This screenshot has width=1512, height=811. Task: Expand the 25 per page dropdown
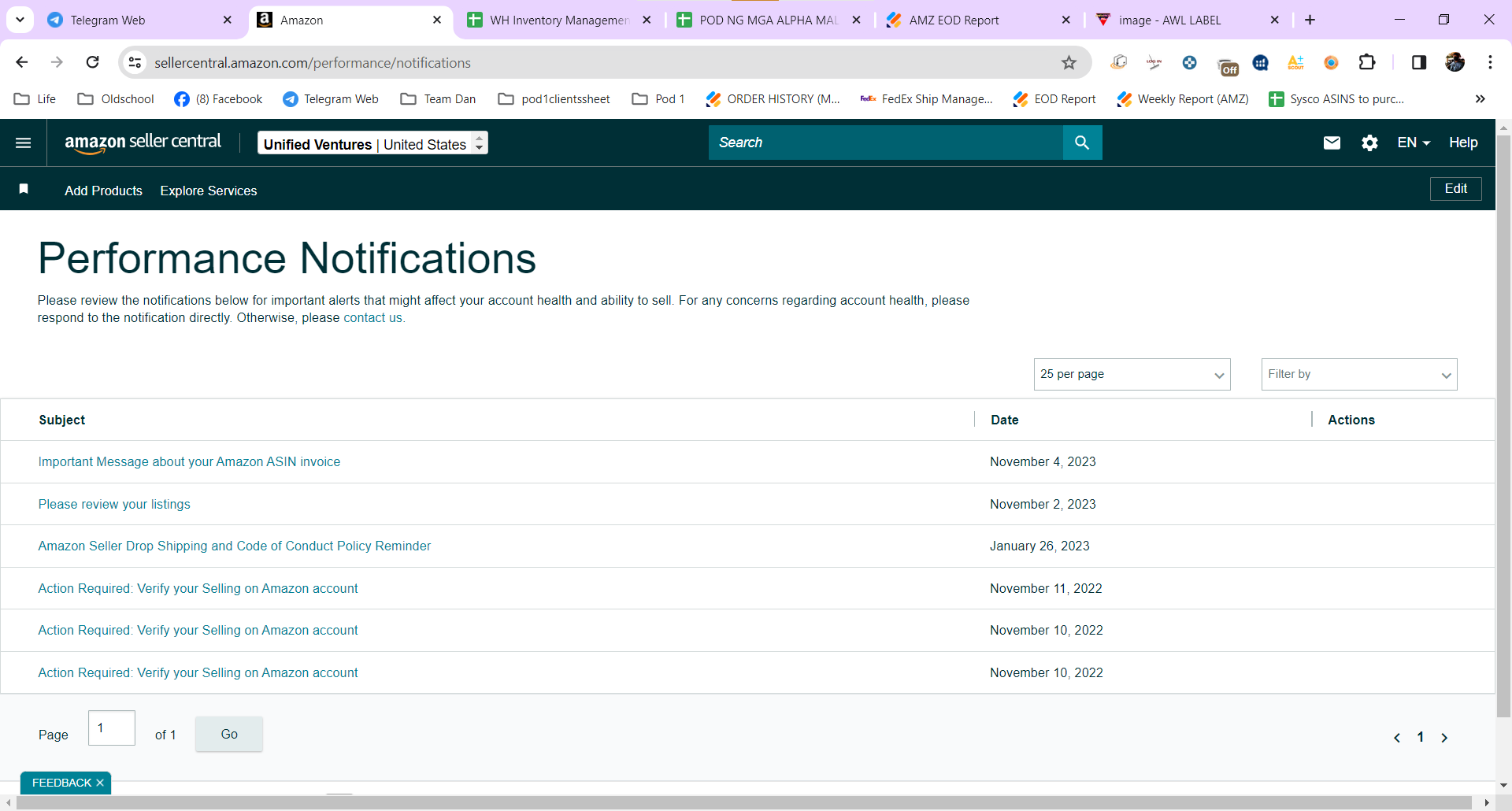point(1132,374)
